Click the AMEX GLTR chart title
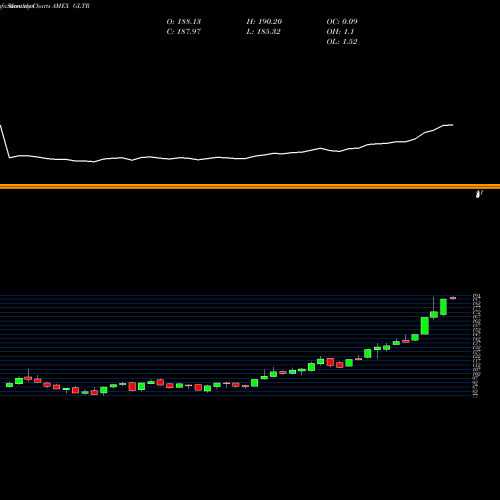 [71, 6]
